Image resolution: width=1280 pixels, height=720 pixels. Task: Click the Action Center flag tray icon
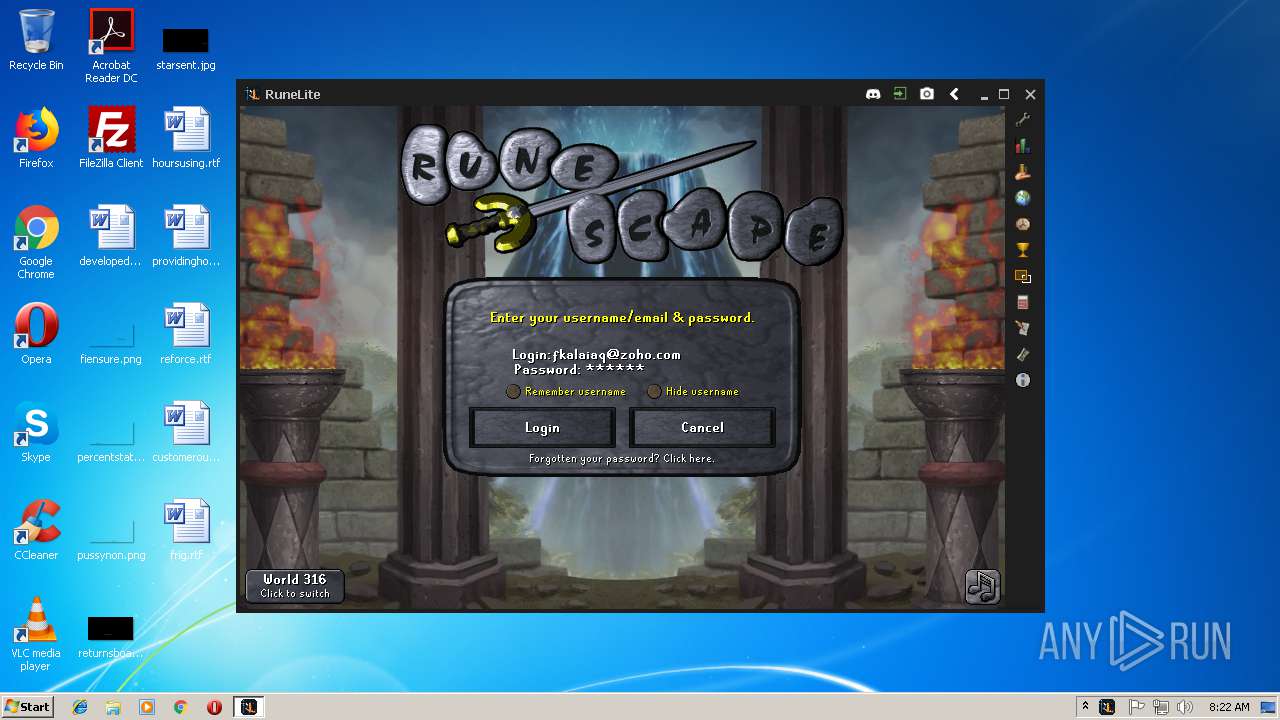point(1136,707)
